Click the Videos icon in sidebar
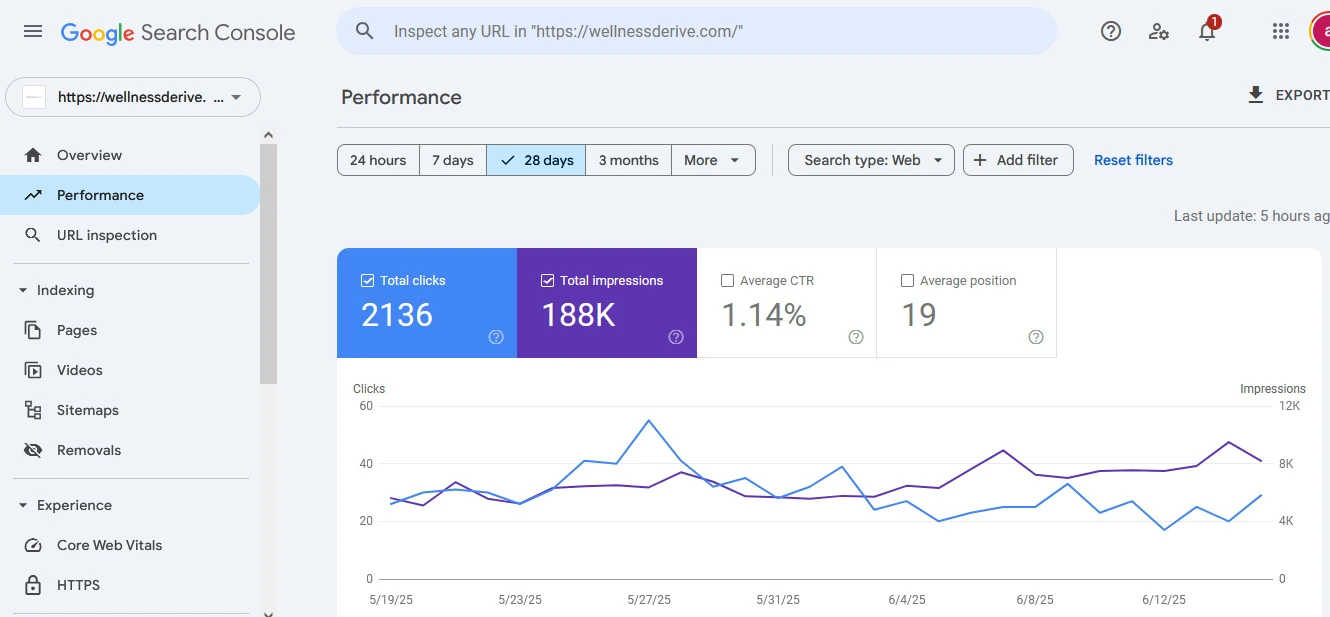The image size is (1330, 617). tap(33, 370)
